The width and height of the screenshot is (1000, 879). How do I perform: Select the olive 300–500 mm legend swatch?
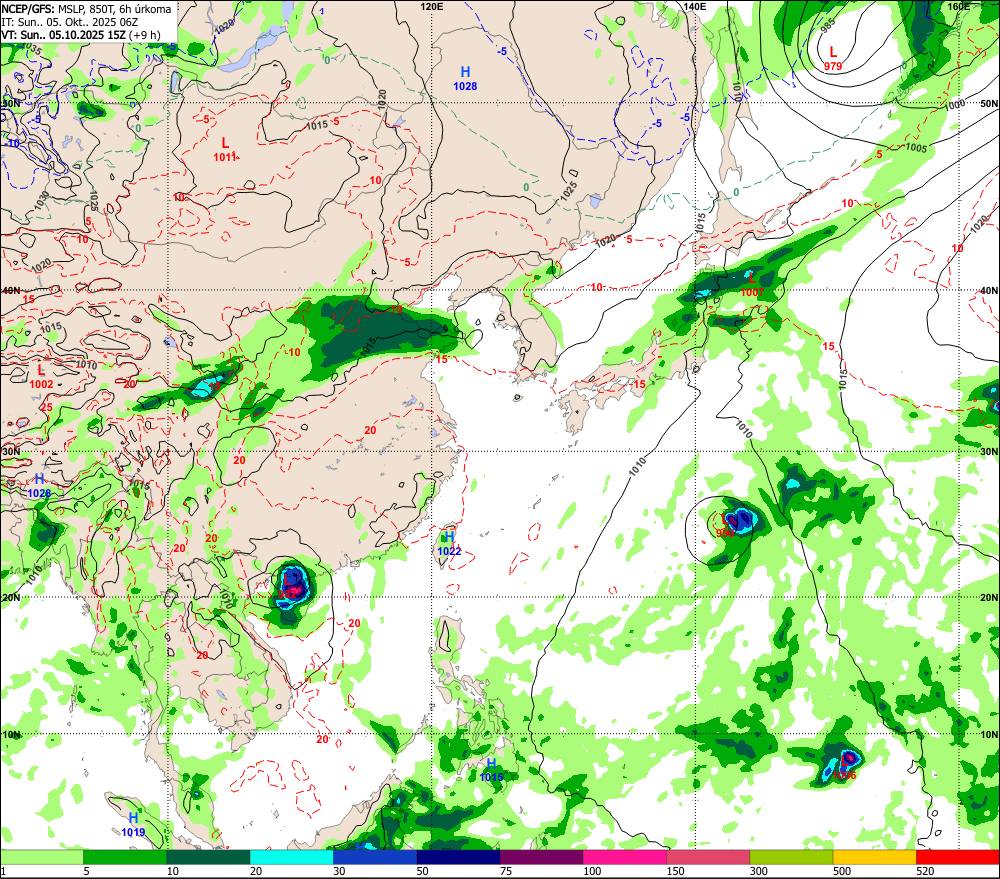point(791,857)
